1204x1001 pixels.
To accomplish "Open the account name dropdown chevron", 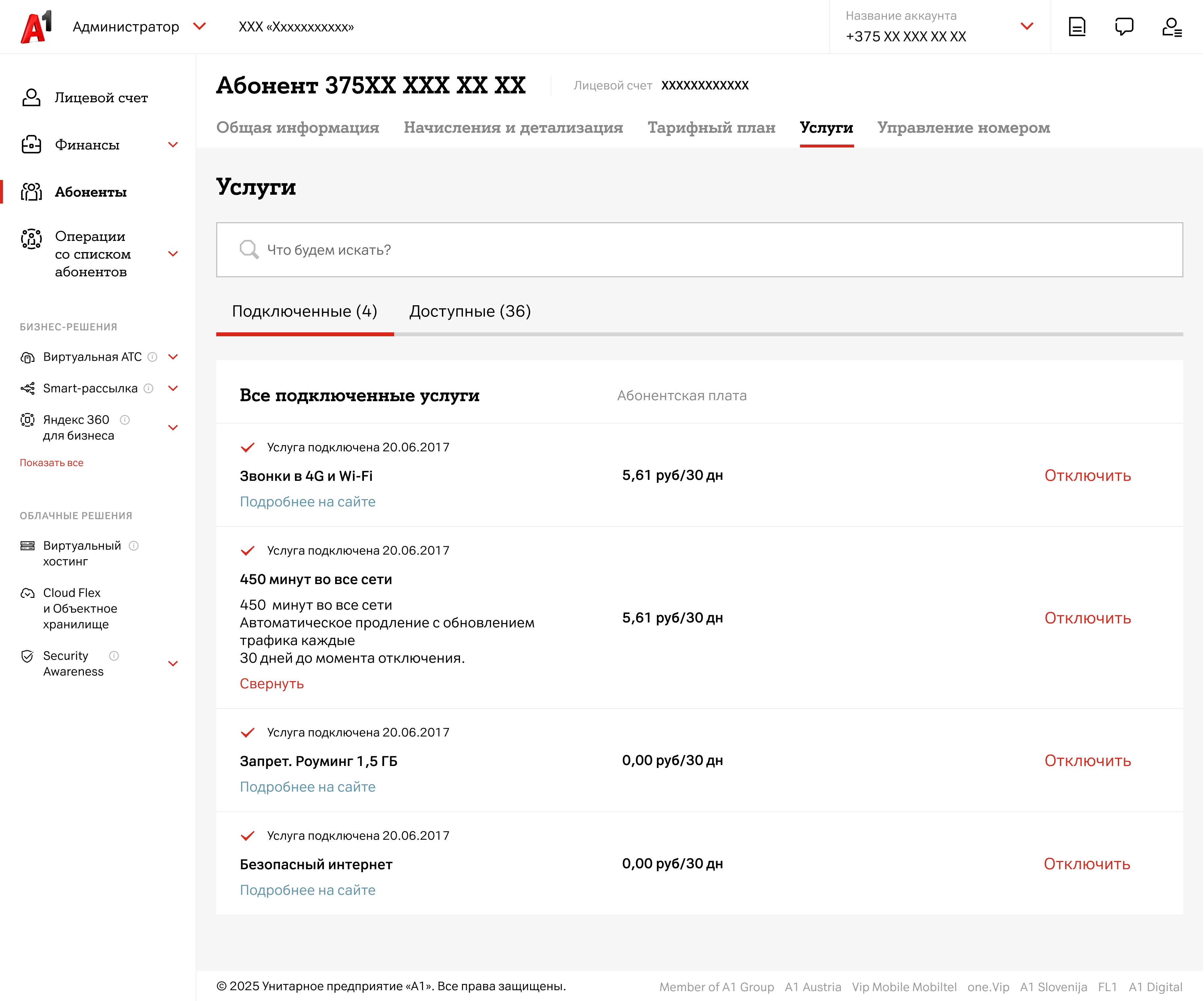I will pyautogui.click(x=1027, y=27).
